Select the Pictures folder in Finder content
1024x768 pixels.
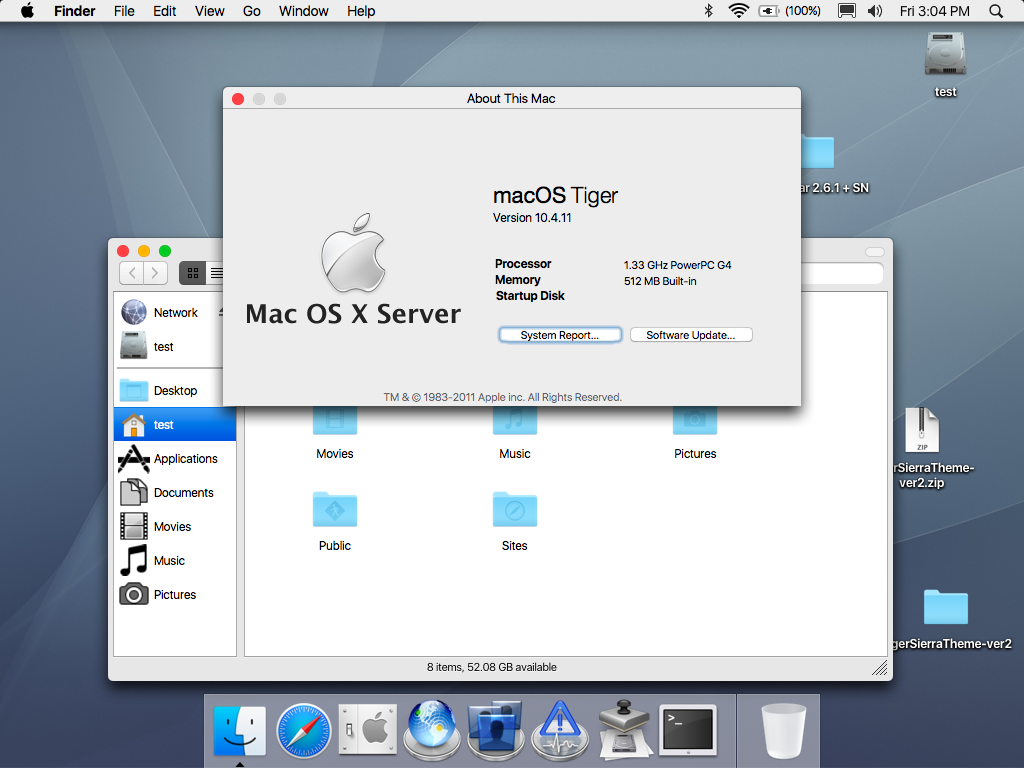[695, 432]
